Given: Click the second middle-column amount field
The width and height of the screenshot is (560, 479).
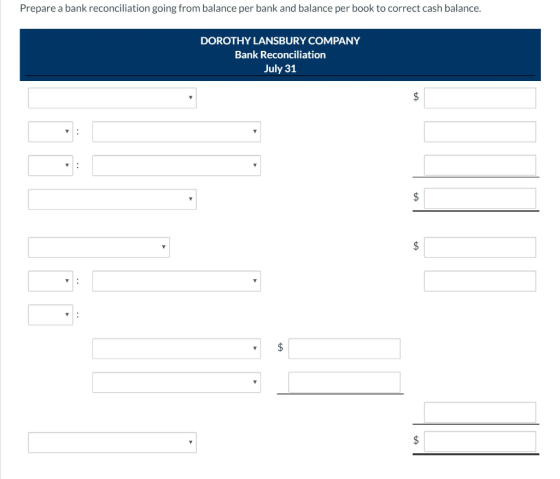Looking at the screenshot, I should point(344,382).
